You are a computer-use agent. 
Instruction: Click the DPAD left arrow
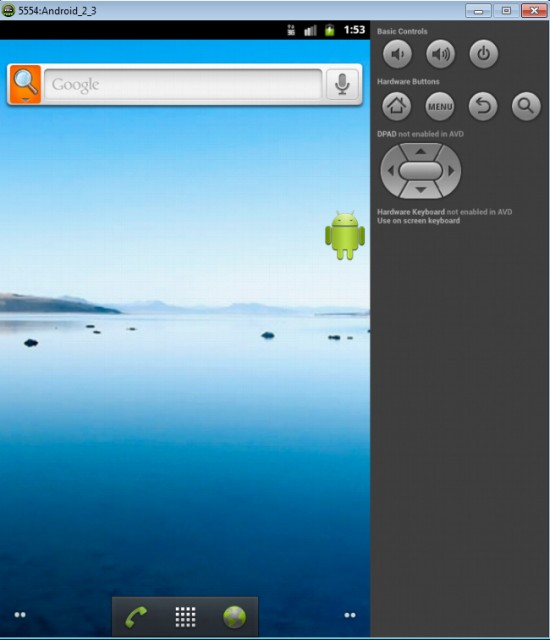(390, 171)
